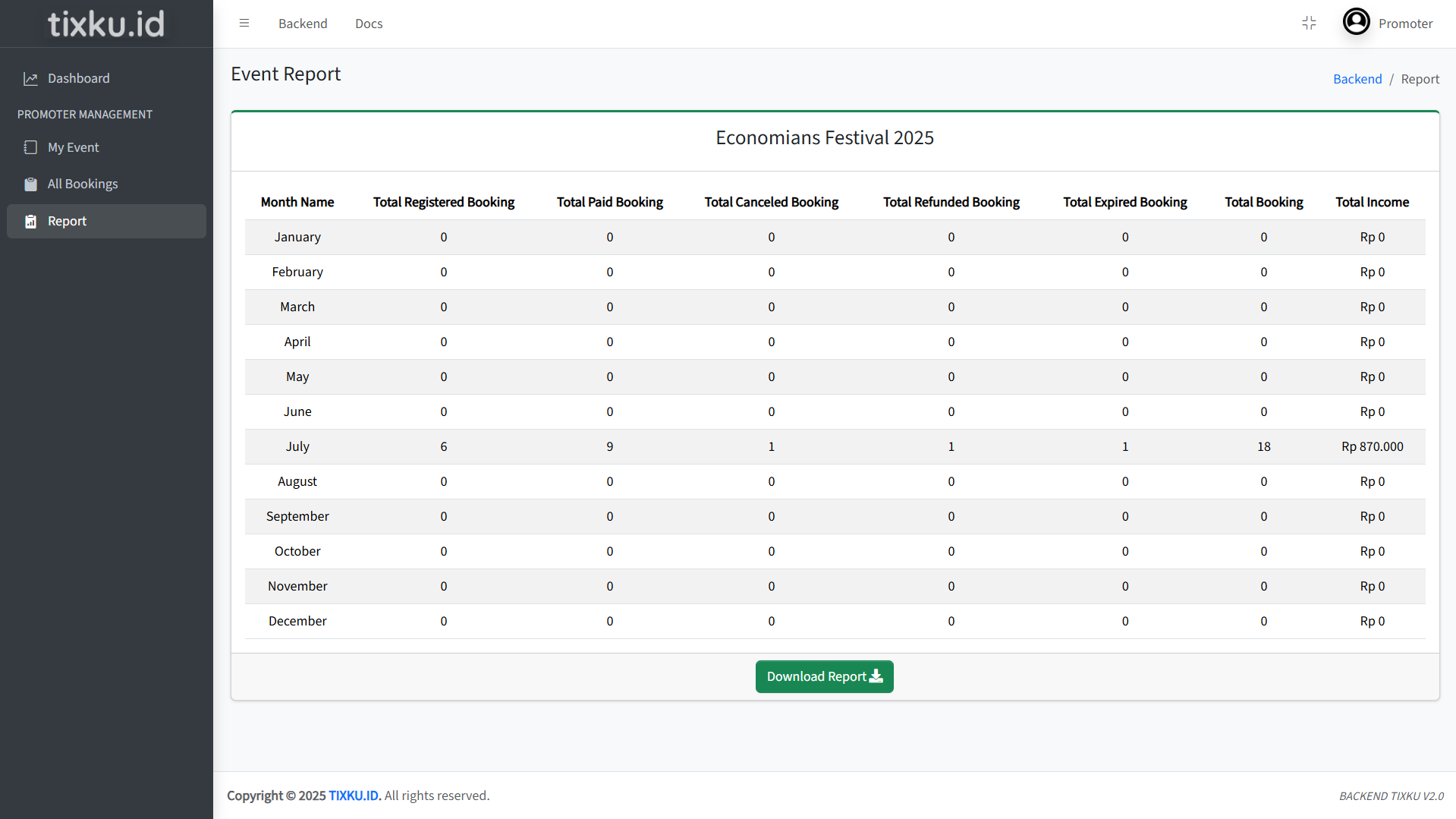Click the Promoter user avatar icon
The width and height of the screenshot is (1456, 819).
(1356, 22)
